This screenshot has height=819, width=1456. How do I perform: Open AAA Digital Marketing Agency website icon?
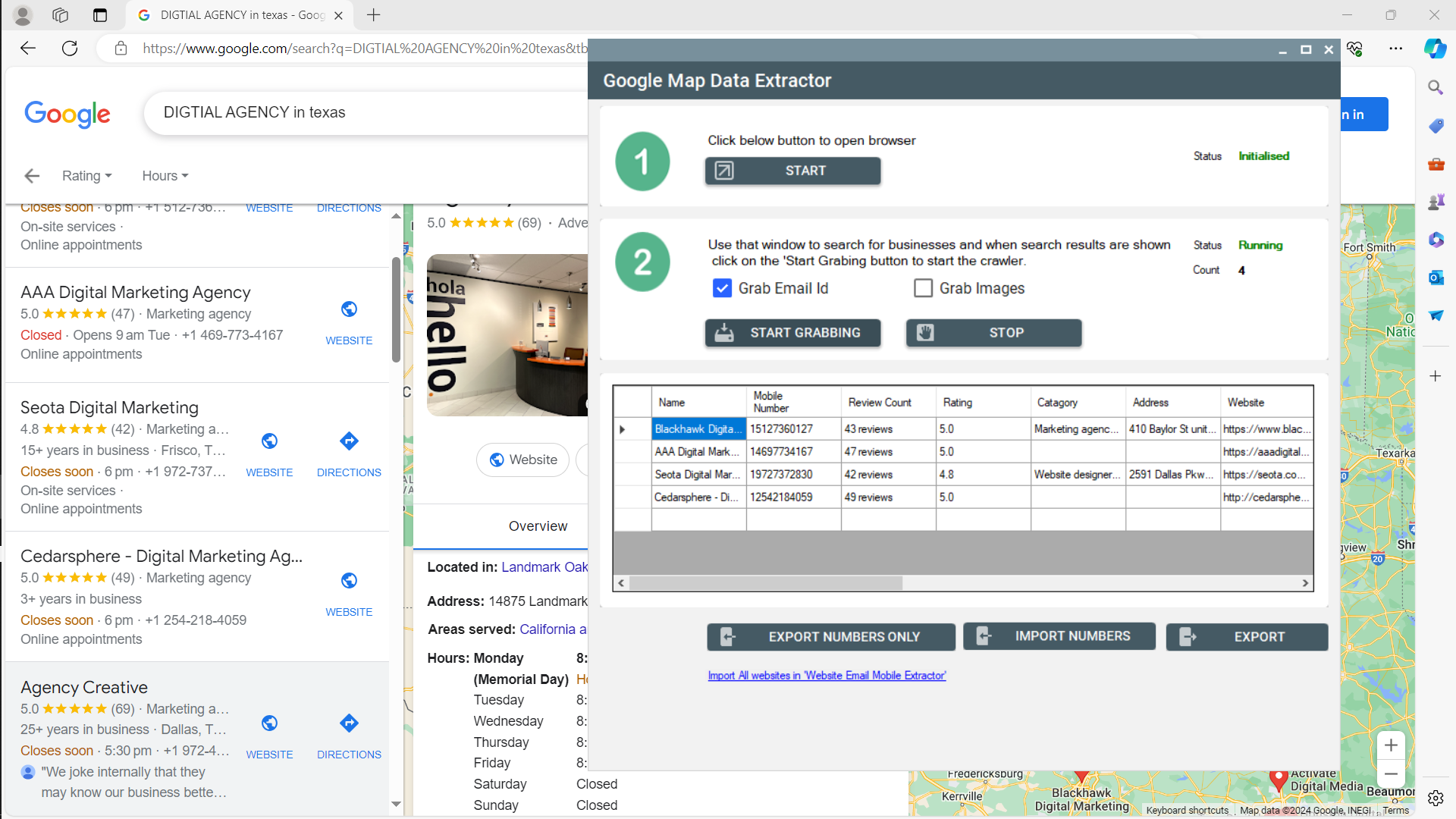click(349, 309)
